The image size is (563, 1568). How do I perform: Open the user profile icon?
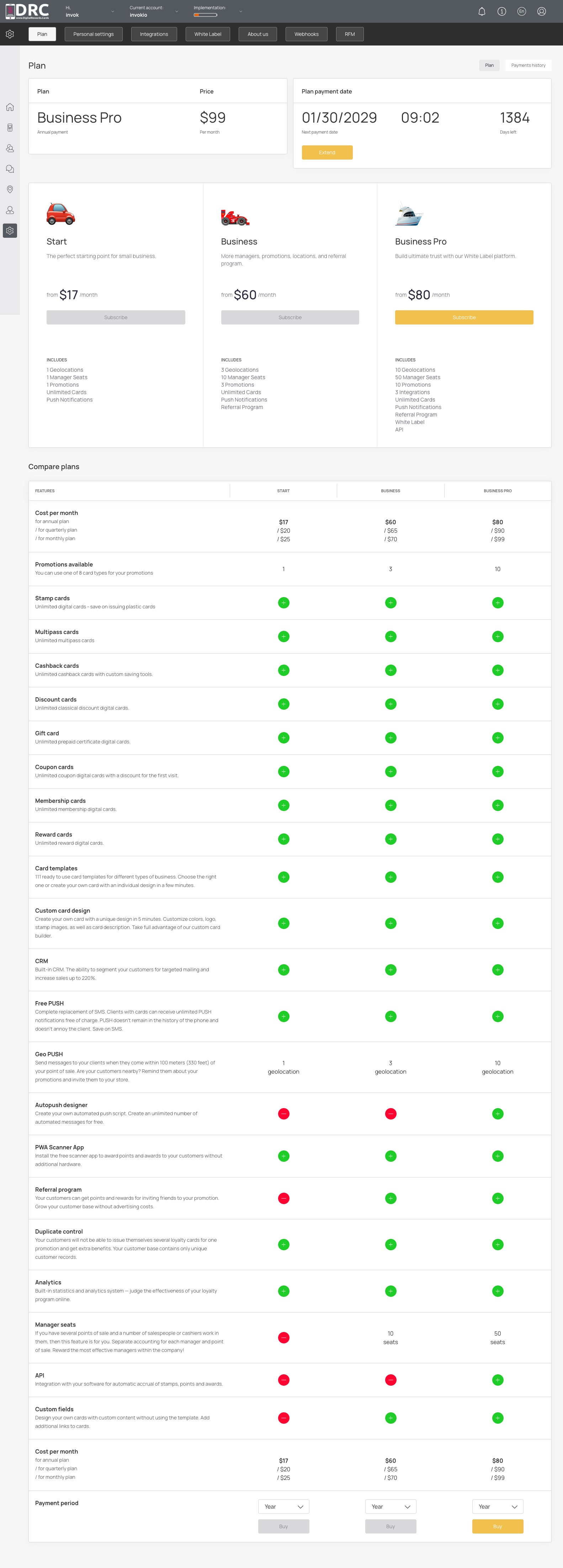tap(541, 12)
